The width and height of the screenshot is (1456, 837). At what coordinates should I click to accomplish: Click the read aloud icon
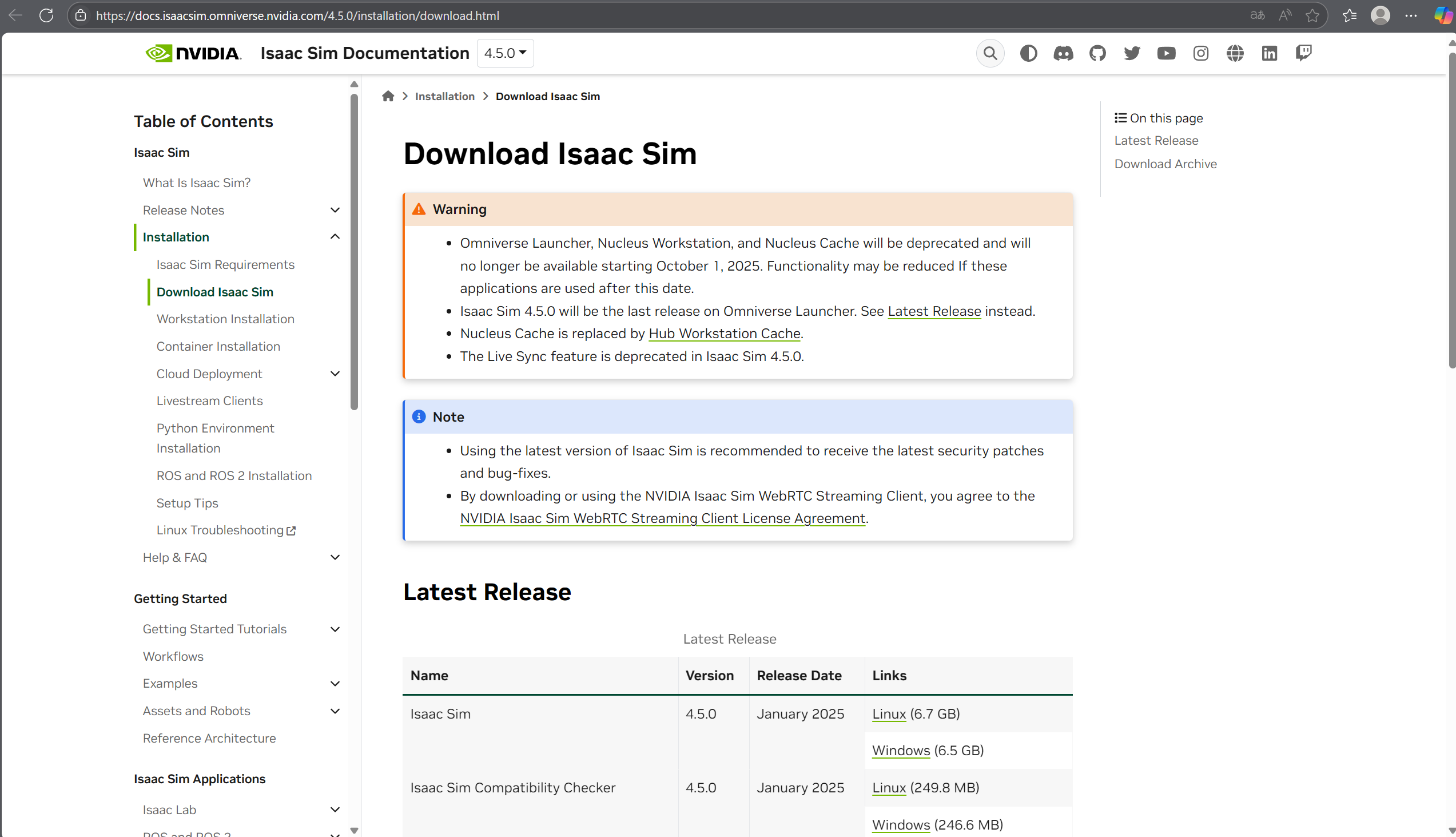[x=1285, y=15]
